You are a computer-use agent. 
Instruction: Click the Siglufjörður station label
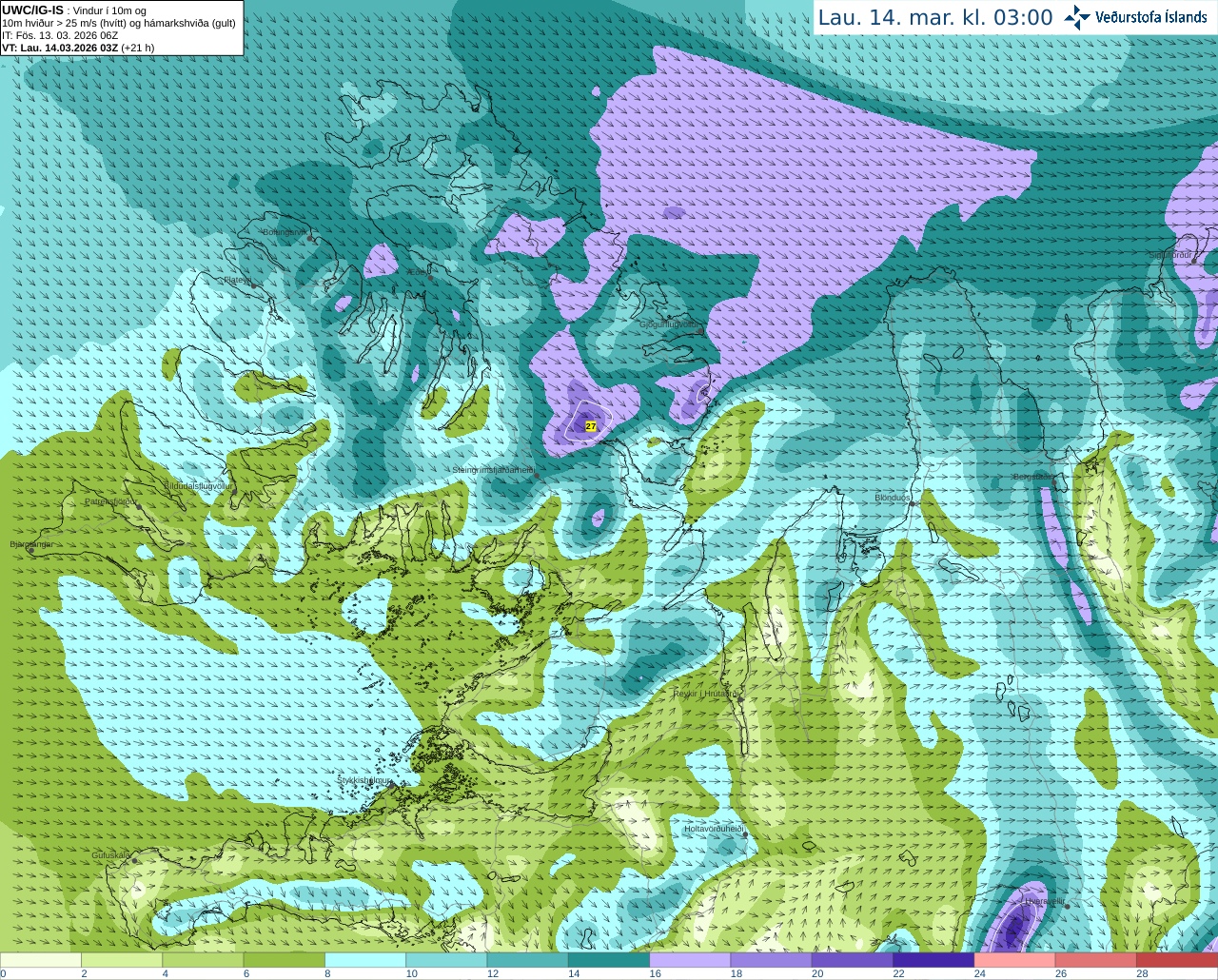pos(1169,255)
